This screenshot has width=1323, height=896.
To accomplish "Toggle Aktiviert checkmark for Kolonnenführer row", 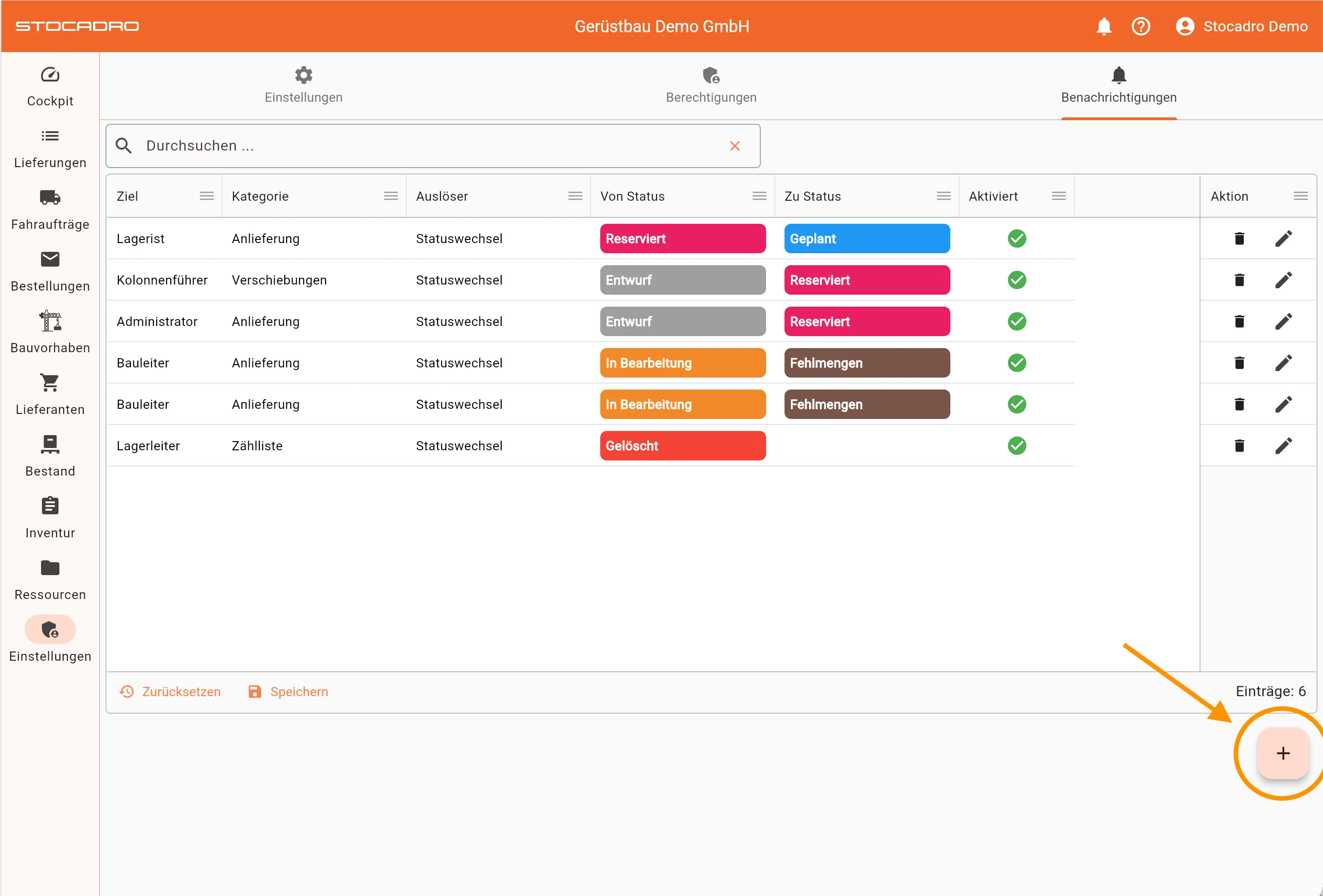I will pyautogui.click(x=1017, y=280).
